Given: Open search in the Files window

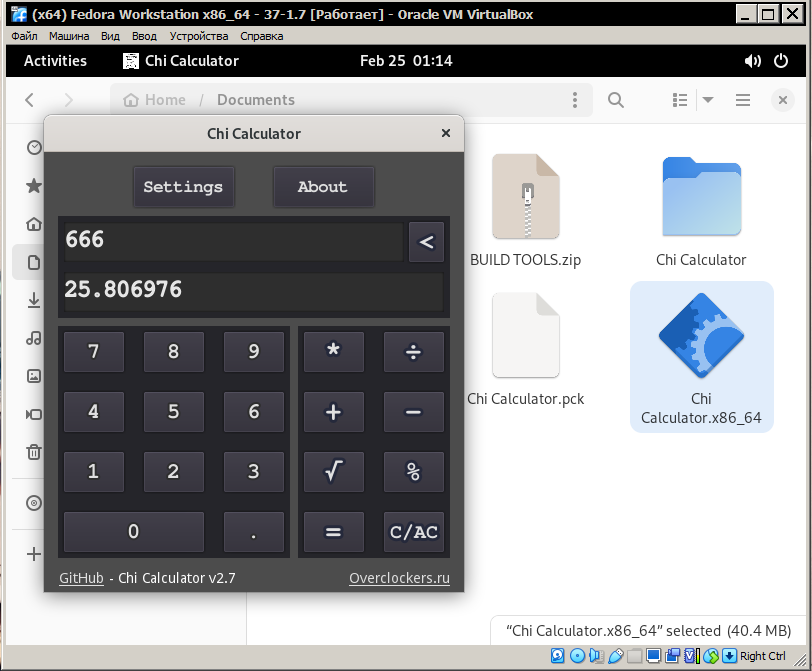Looking at the screenshot, I should pyautogui.click(x=616, y=100).
